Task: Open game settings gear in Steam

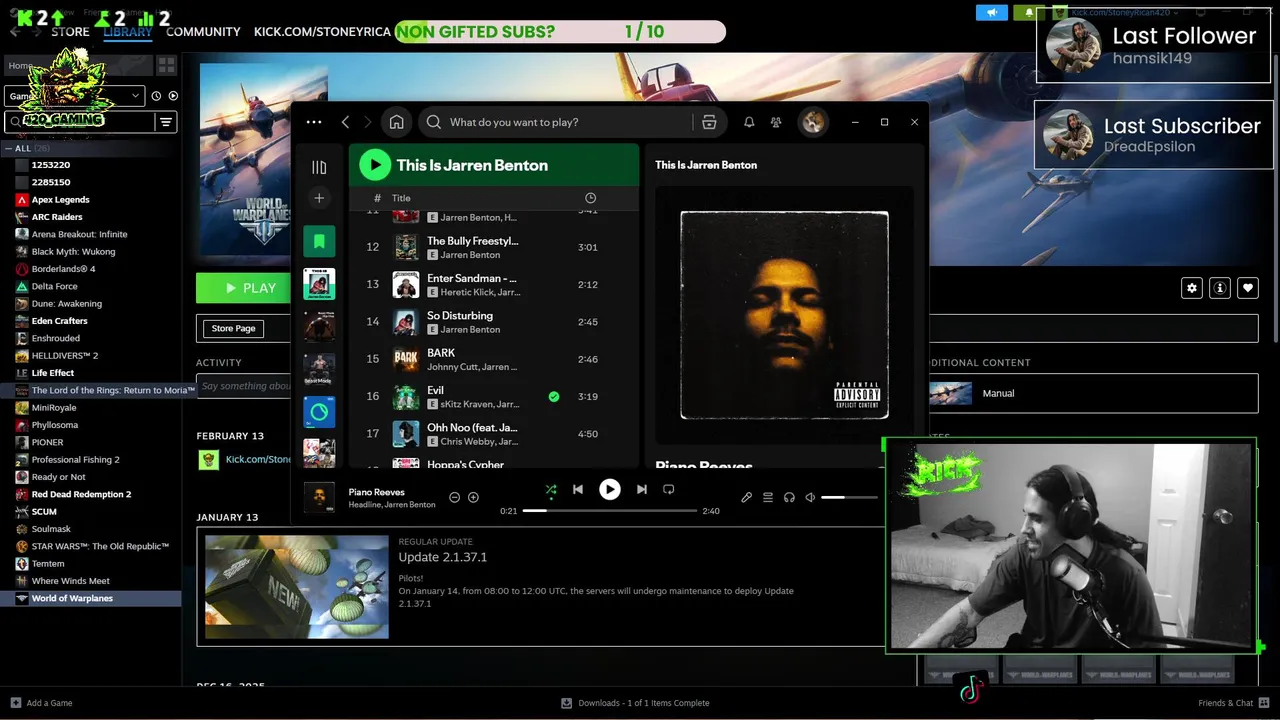Action: (x=1191, y=288)
